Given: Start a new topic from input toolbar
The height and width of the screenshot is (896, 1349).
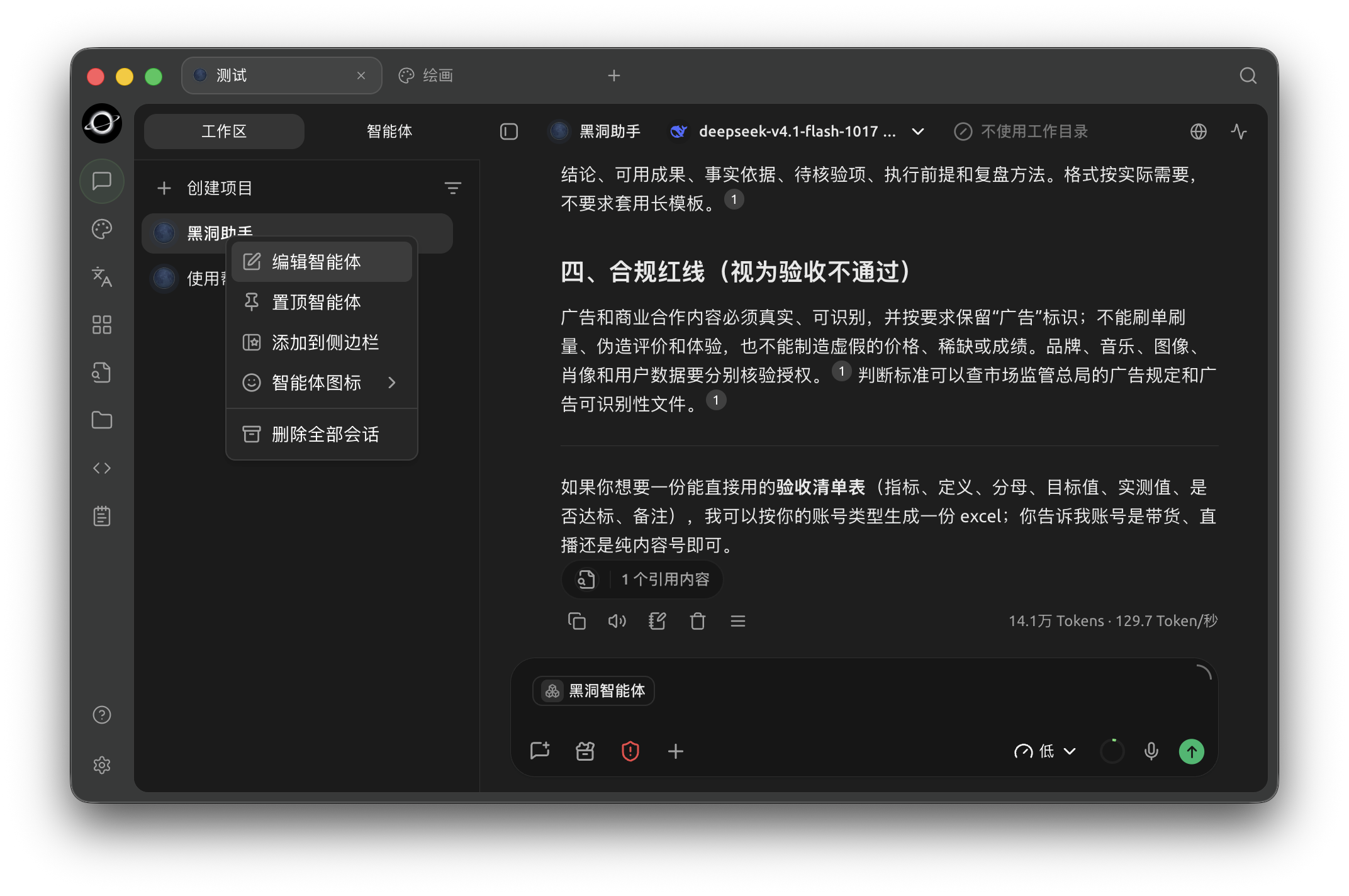Looking at the screenshot, I should pos(540,751).
